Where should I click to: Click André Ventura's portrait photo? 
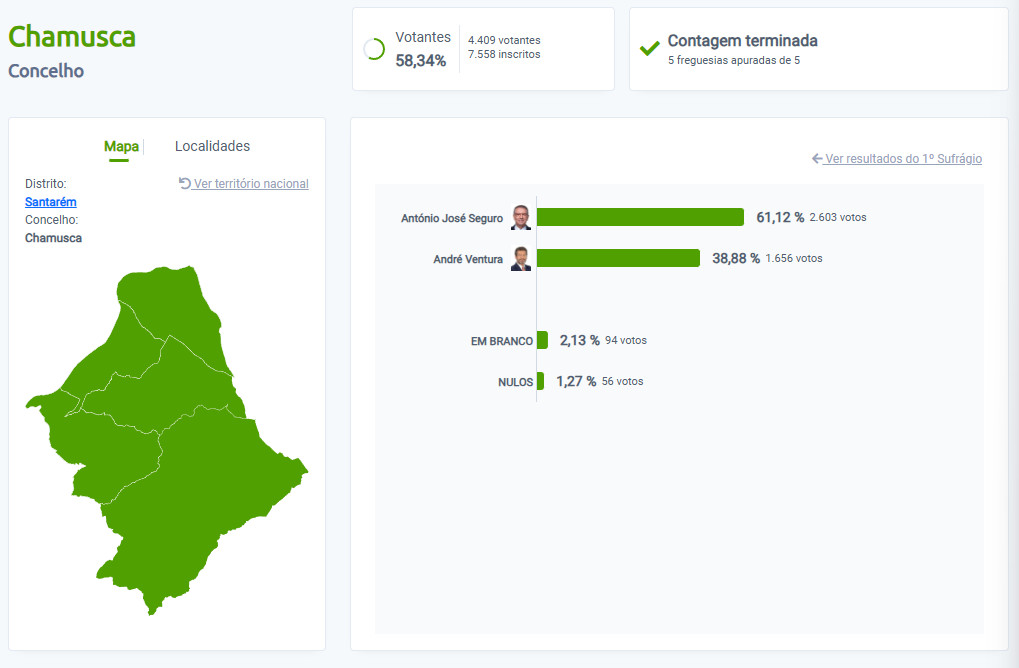click(x=521, y=259)
